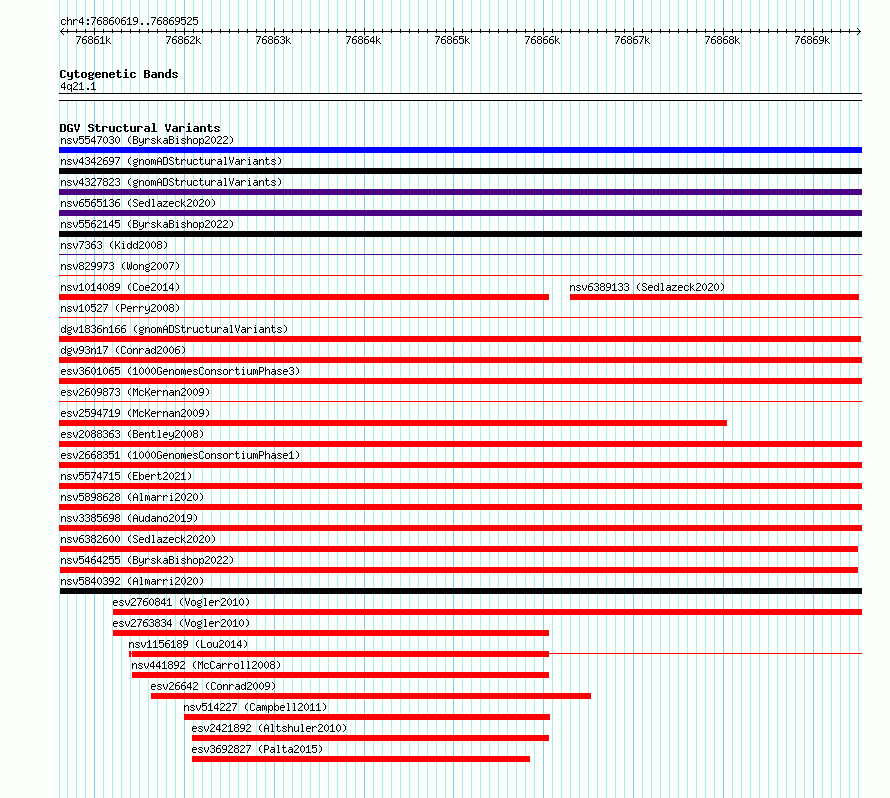Viewport: 890px width, 798px height.
Task: Click the nsv829973 (Wong2007) label
Action: click(120, 266)
